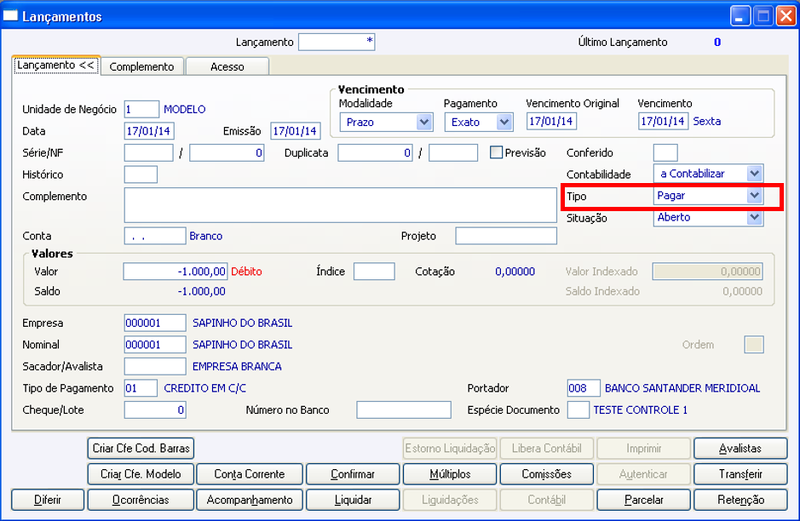Click the NF number field after Série
Image resolution: width=800 pixels, height=521 pixels.
pos(227,153)
